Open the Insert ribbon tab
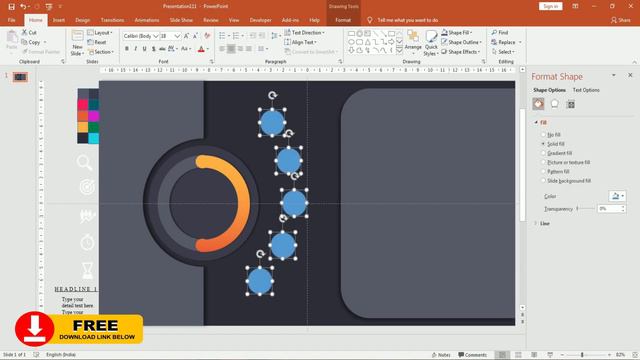Screen dimensions: 640x360 point(59,20)
